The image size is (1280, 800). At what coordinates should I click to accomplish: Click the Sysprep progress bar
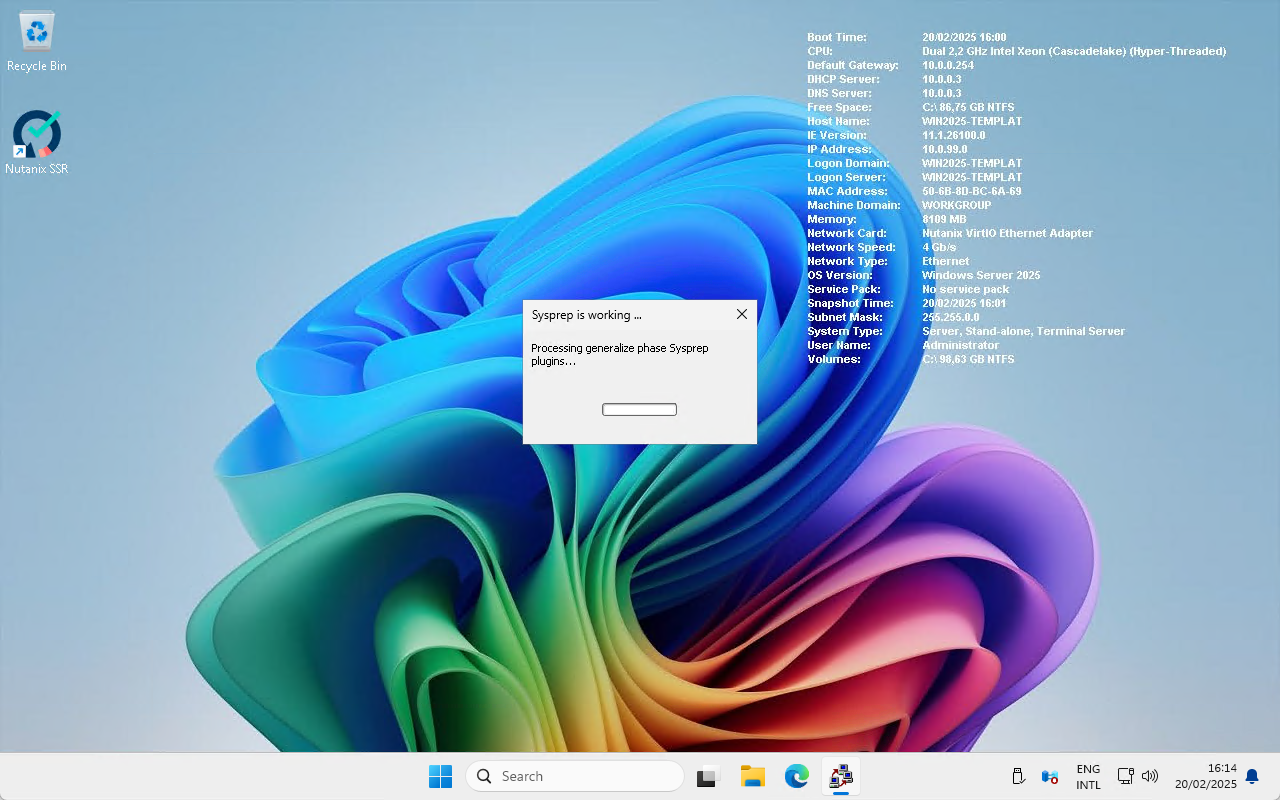(x=639, y=410)
